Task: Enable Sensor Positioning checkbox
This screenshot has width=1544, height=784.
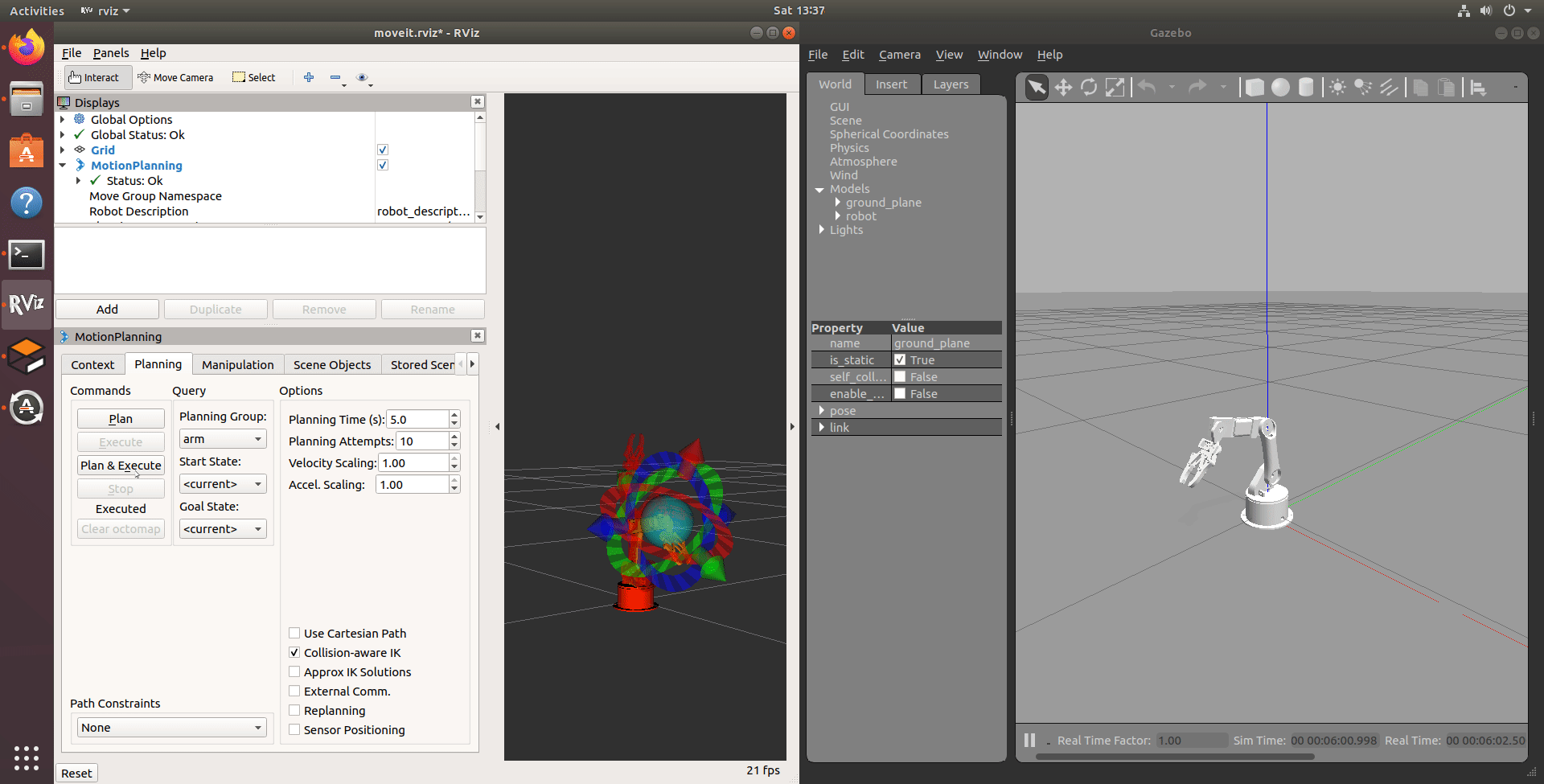Action: [x=294, y=729]
